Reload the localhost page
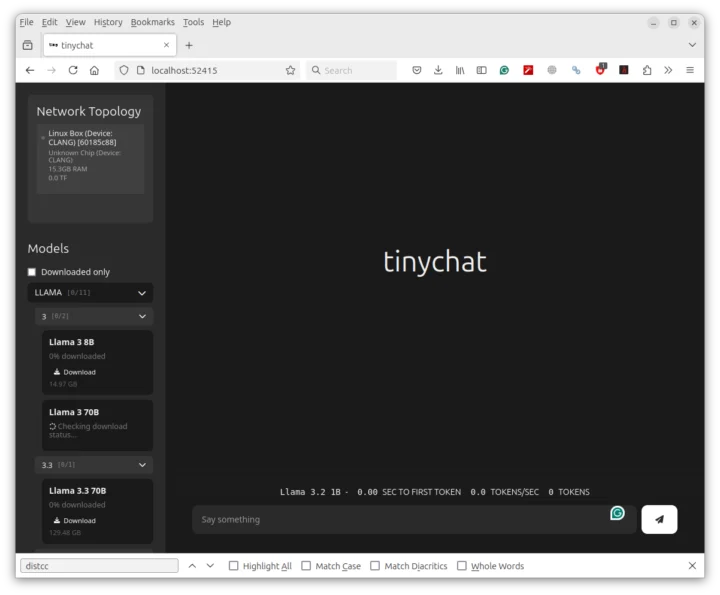 tap(73, 70)
